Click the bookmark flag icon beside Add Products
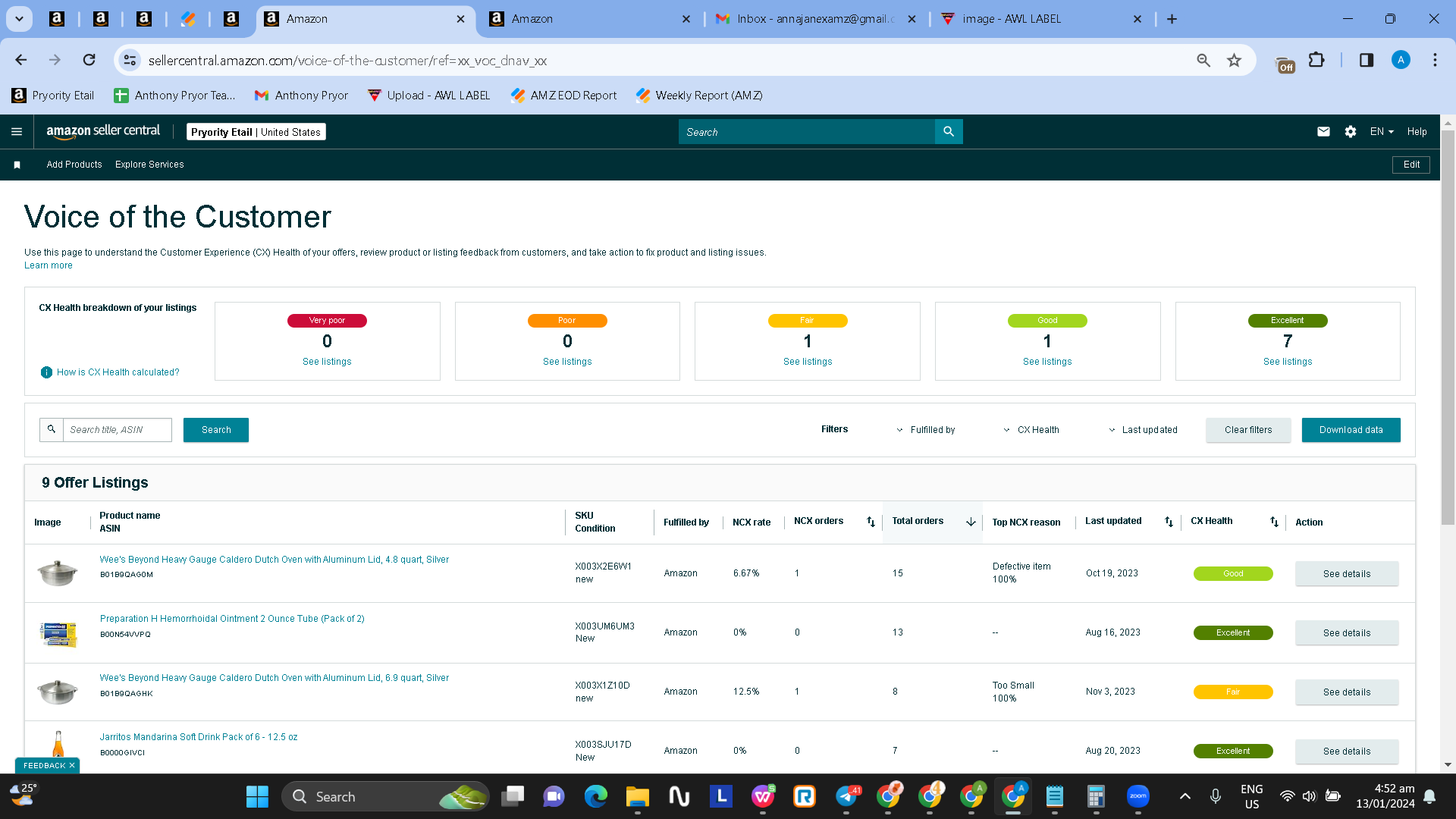Image resolution: width=1456 pixels, height=819 pixels. pyautogui.click(x=17, y=165)
